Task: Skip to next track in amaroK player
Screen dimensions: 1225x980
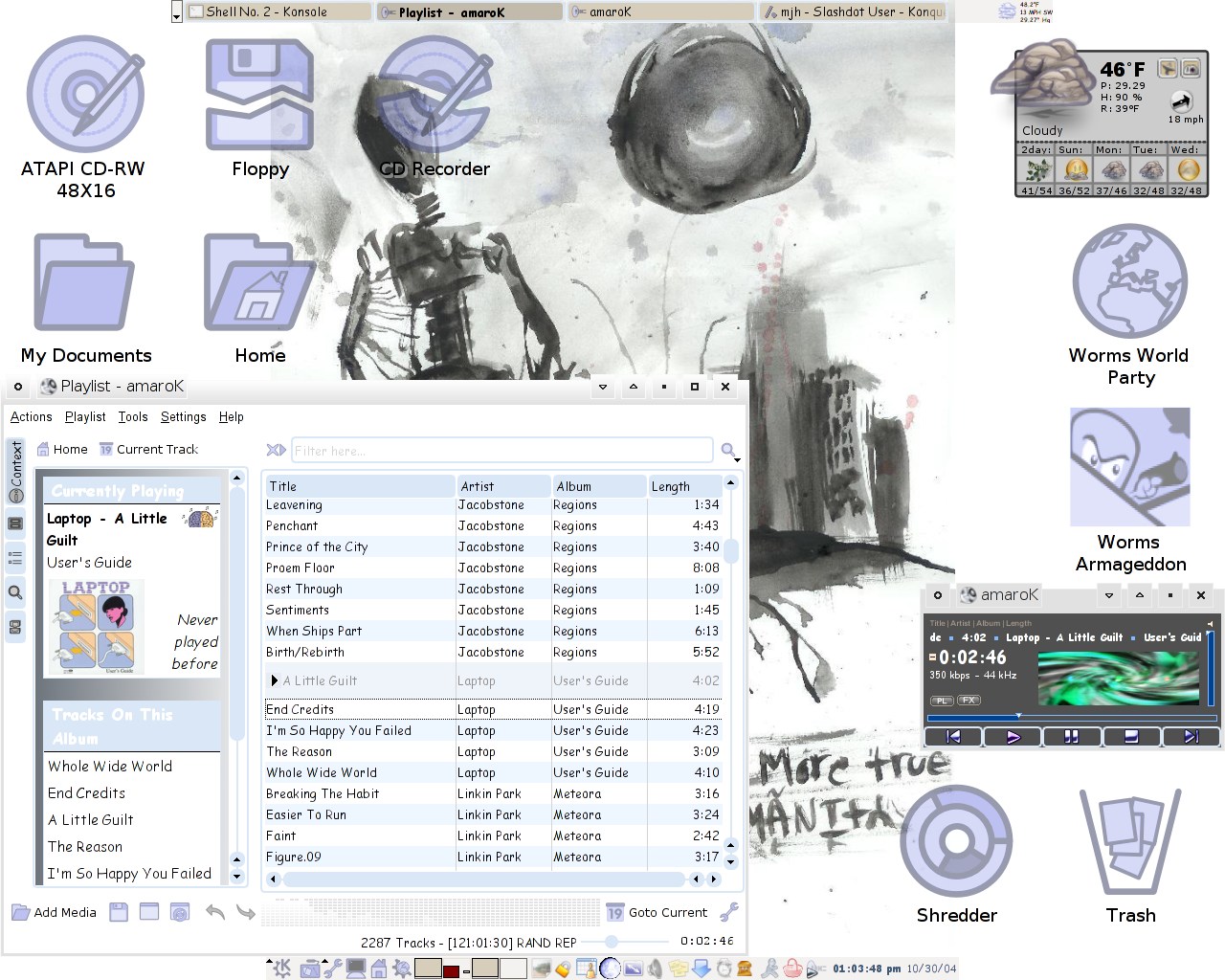Action: (x=1191, y=736)
